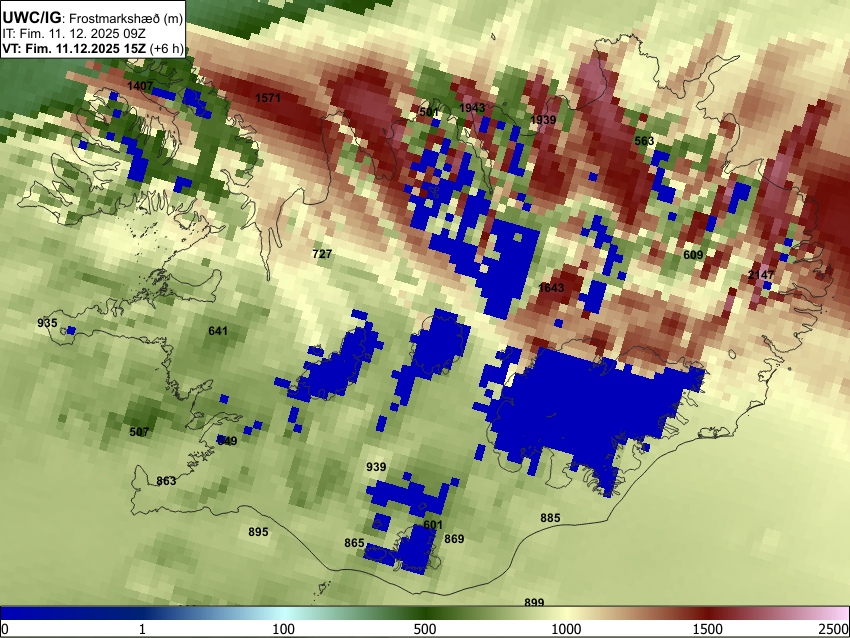This screenshot has width=850, height=638.
Task: Click the IT: Fim. 11. 12. 2025 09Z line
Action: [74, 34]
